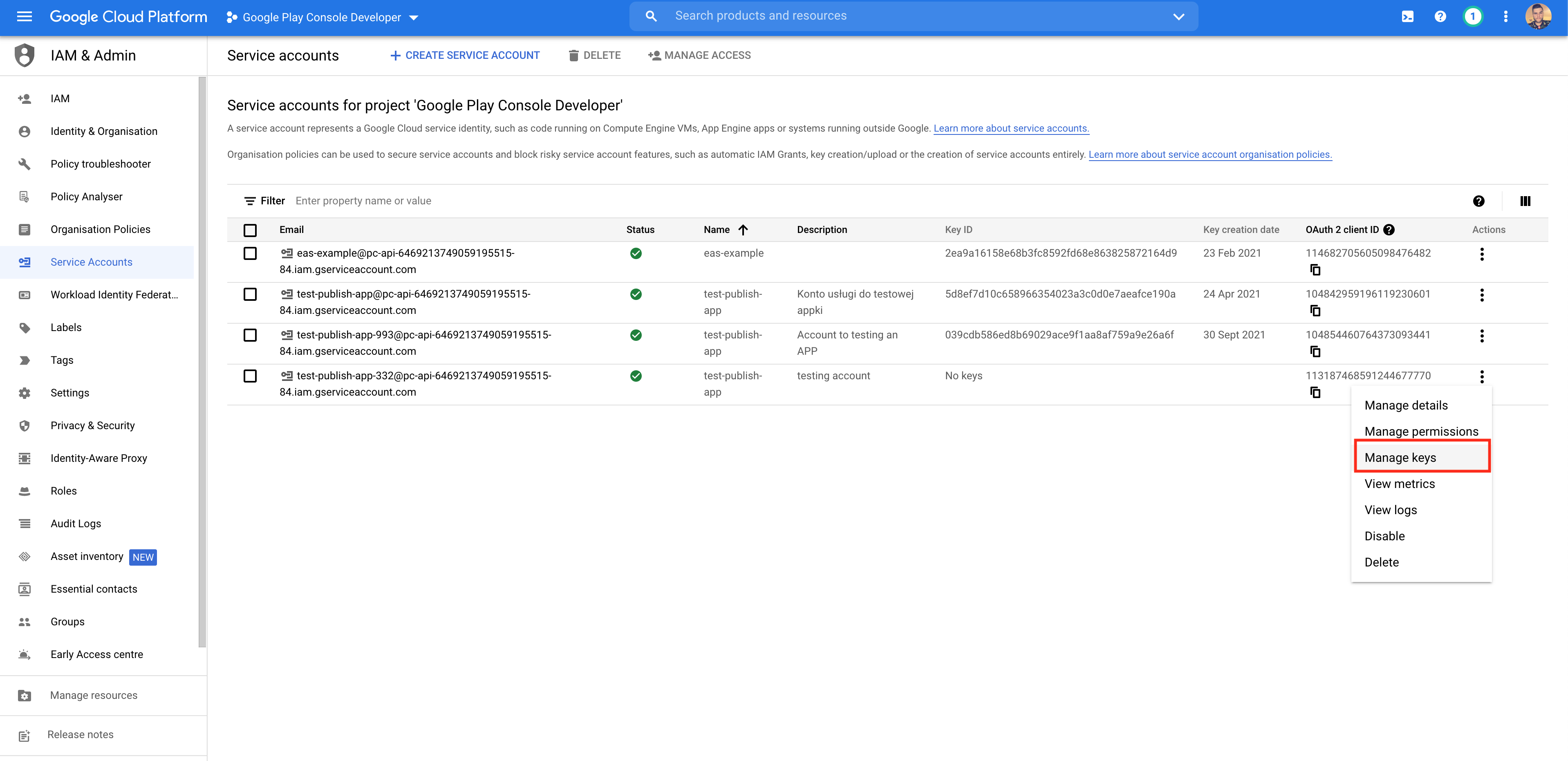Open the filter help question mark icon

click(x=1478, y=201)
